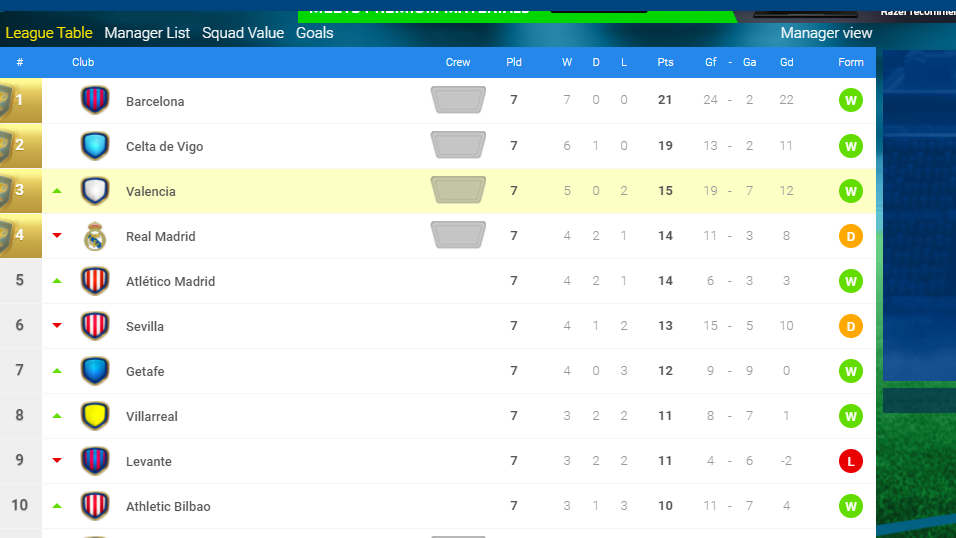Screen dimensions: 956x538
Task: Click Villarreal's yellow shield badge
Action: coord(95,416)
